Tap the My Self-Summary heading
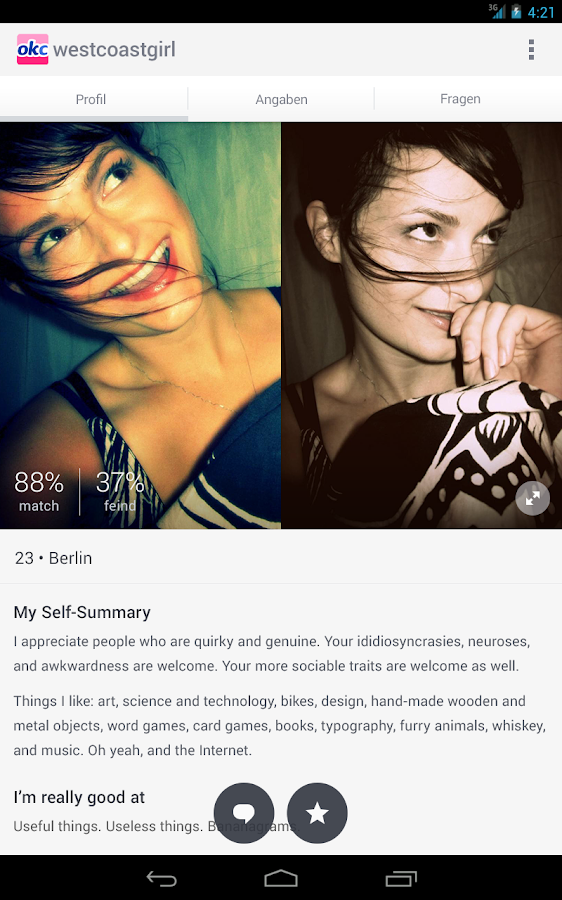This screenshot has width=562, height=900. [x=82, y=612]
